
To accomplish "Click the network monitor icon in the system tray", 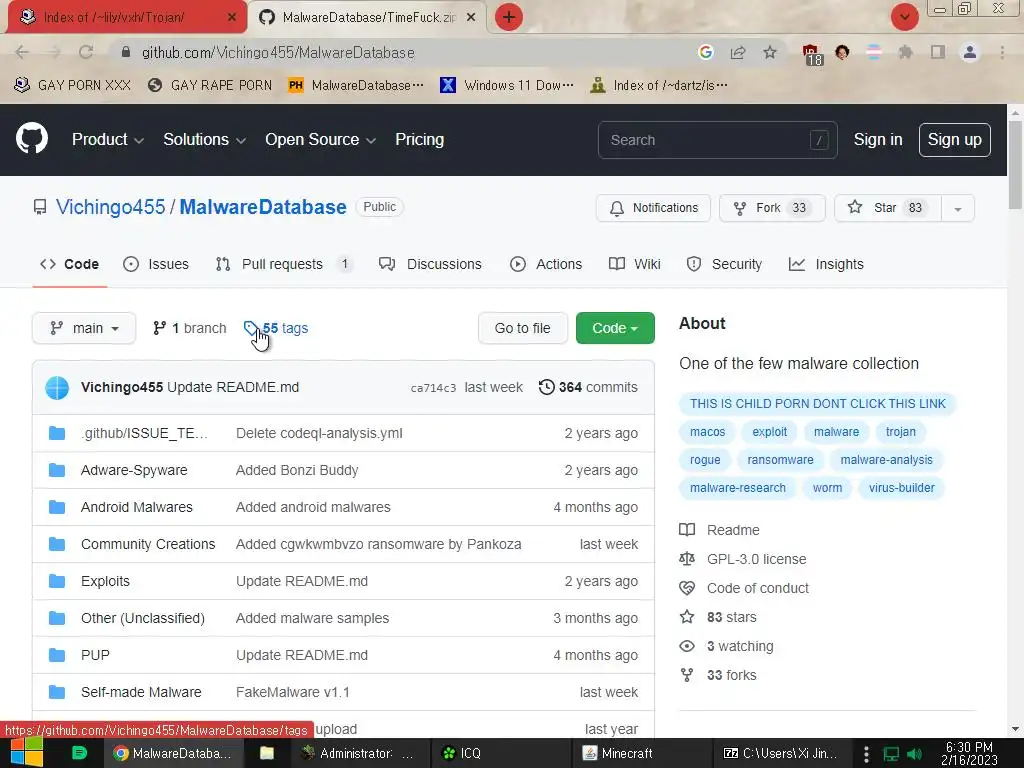I will tap(891, 754).
